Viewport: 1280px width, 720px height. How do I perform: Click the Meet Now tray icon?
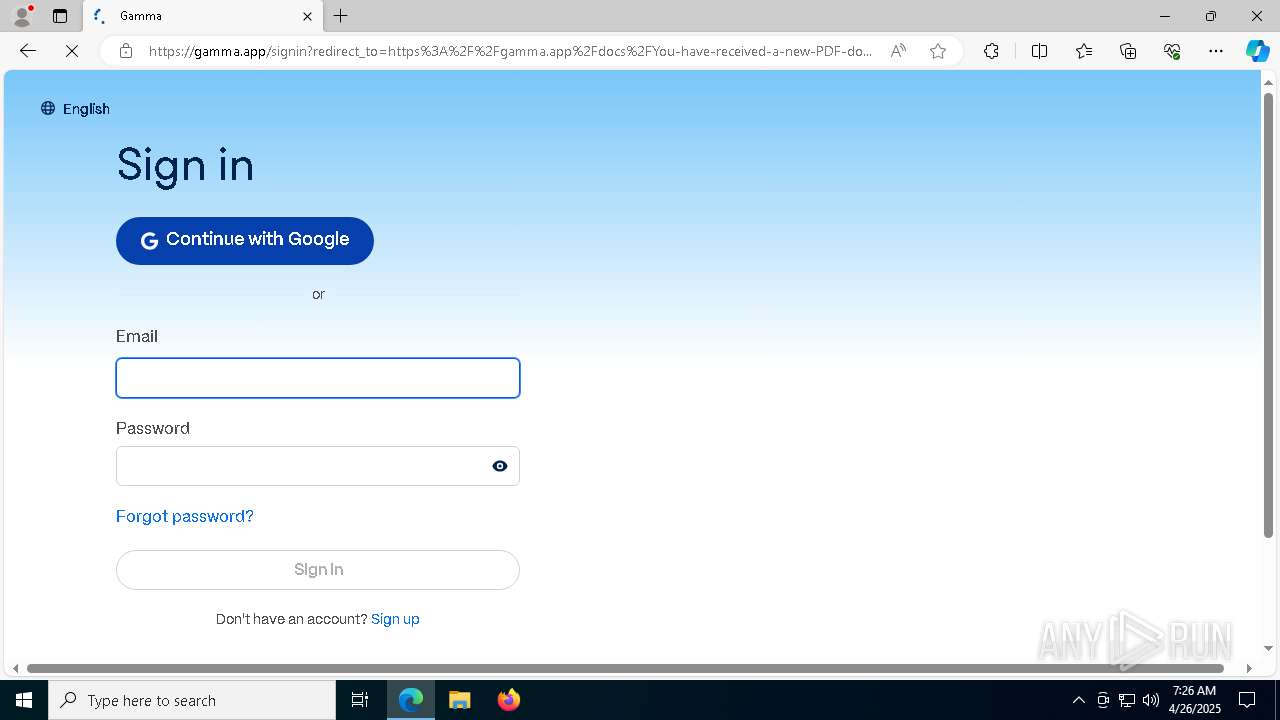[x=1103, y=700]
